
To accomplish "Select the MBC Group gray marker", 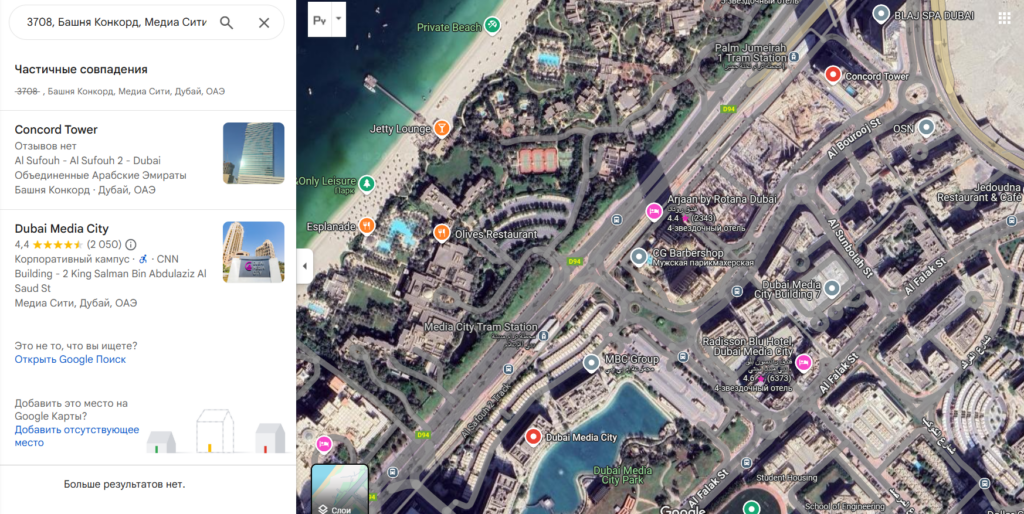I will (591, 363).
